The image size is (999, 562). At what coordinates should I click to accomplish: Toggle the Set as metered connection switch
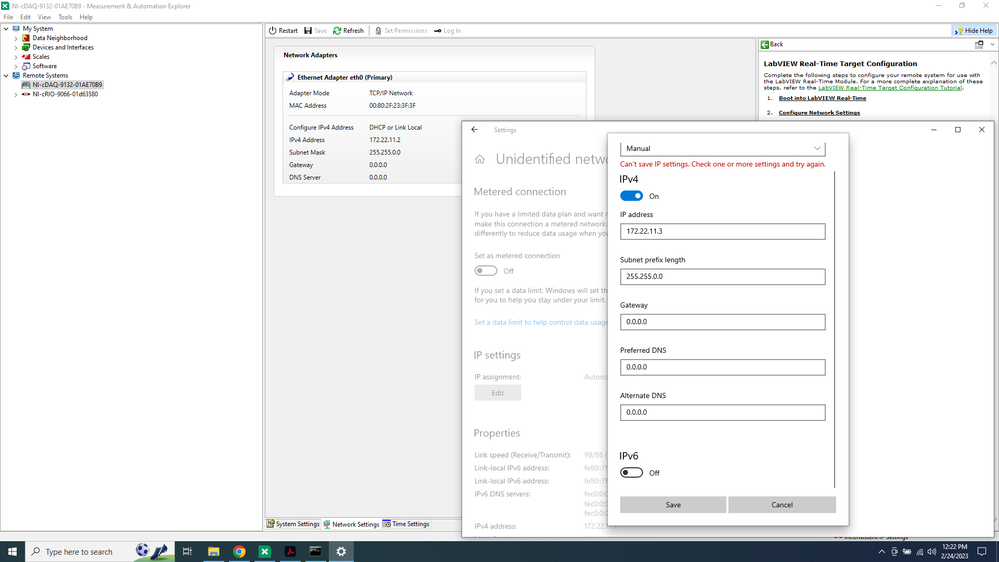click(485, 271)
